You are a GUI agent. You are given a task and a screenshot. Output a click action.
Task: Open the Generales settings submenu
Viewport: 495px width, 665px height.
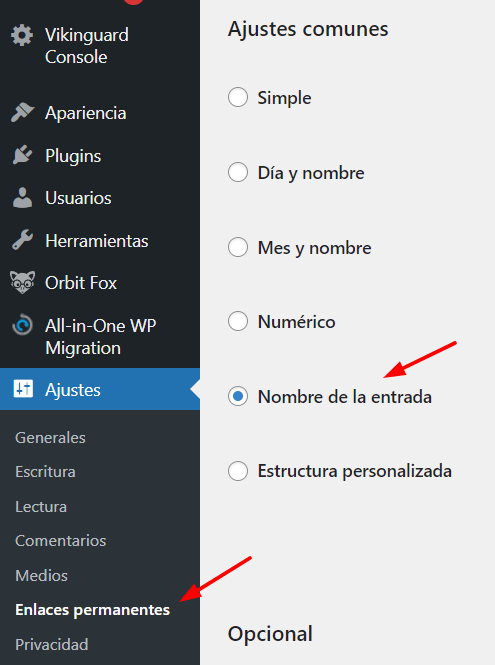point(50,437)
